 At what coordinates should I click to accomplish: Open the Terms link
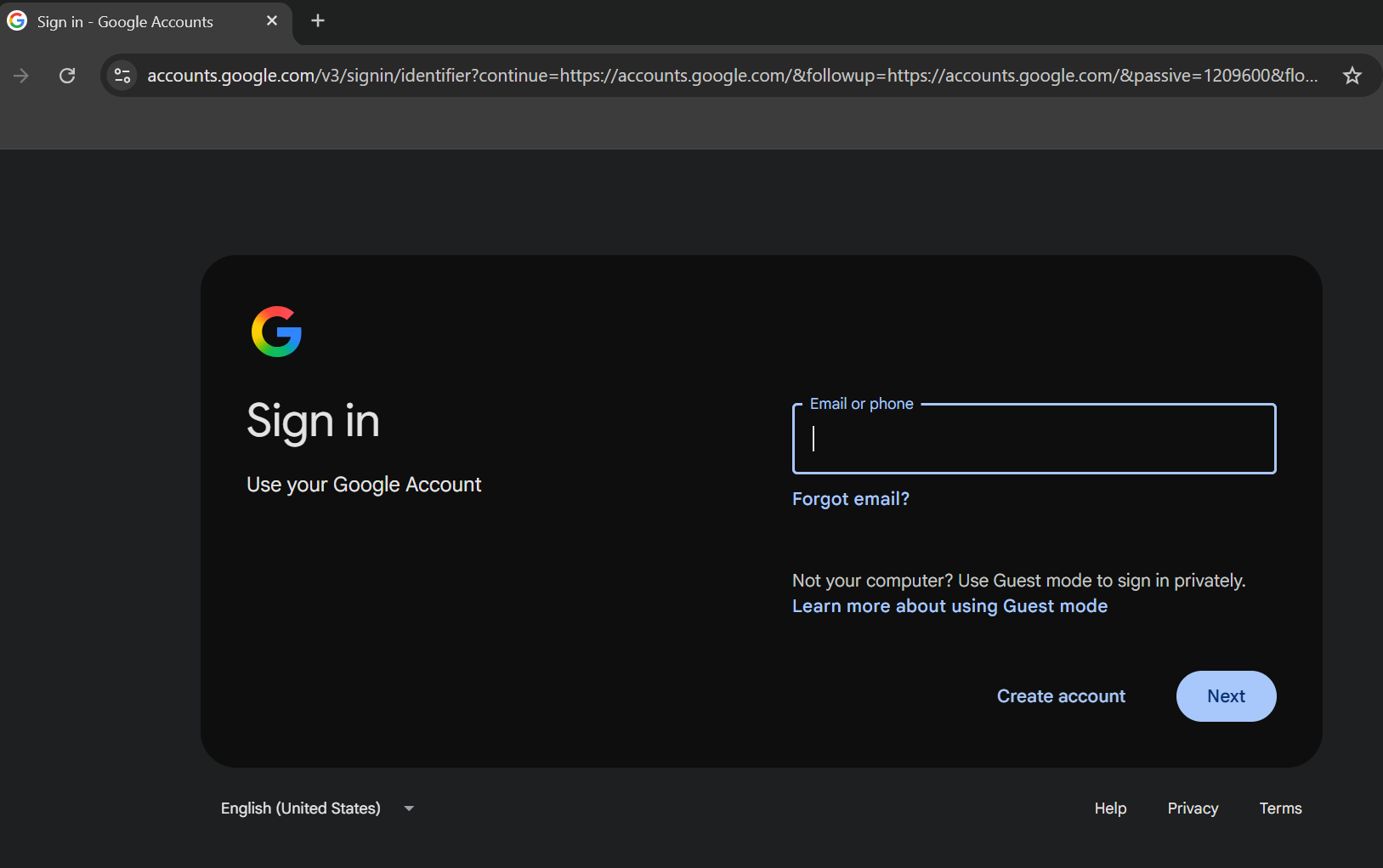1280,808
